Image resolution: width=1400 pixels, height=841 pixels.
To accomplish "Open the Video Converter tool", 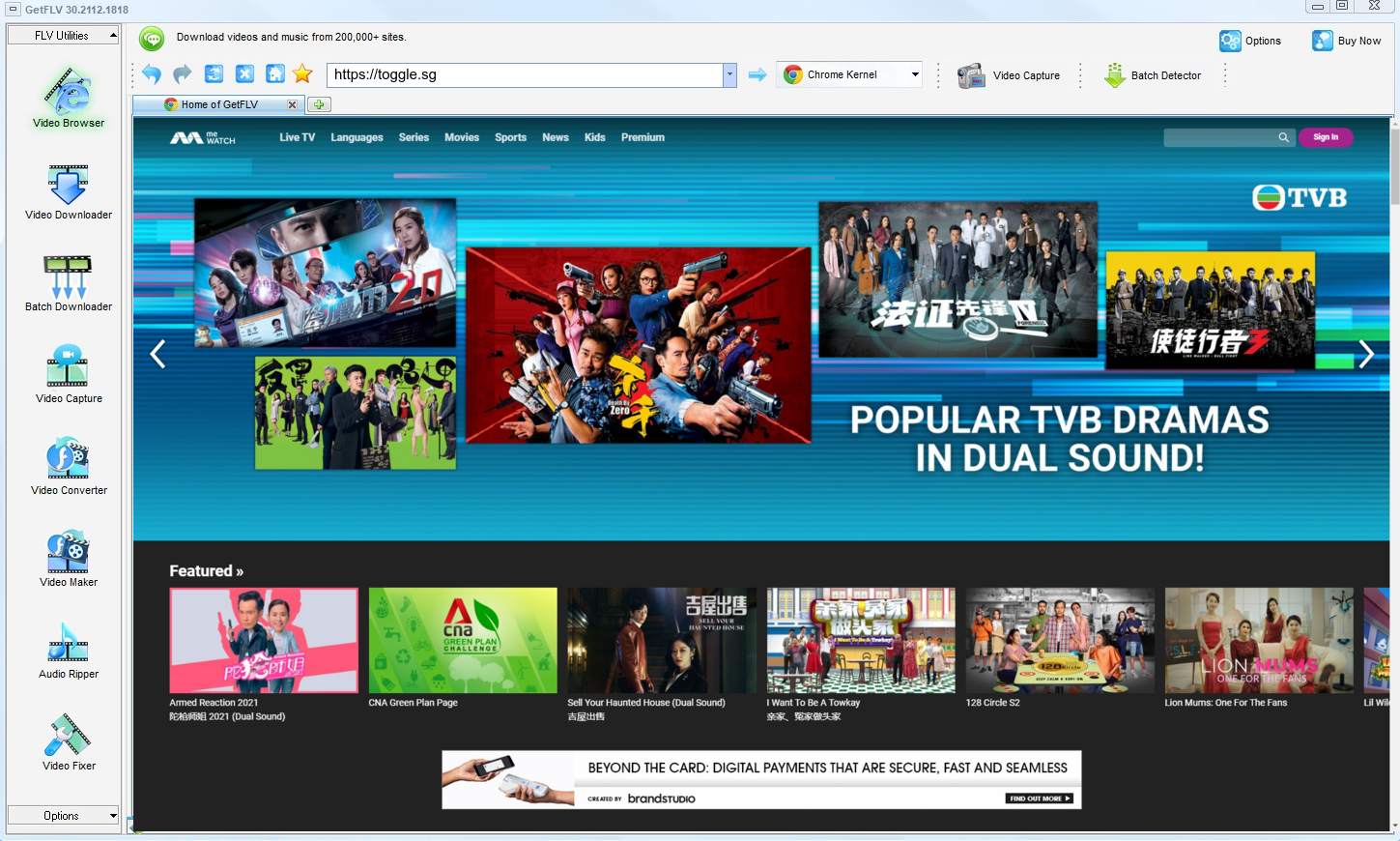I will [68, 467].
